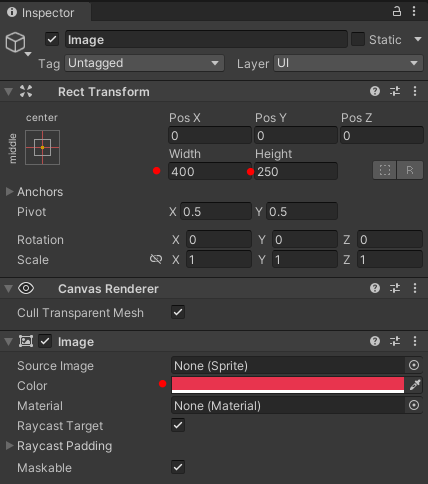
Task: Open Material object picker
Action: [414, 405]
